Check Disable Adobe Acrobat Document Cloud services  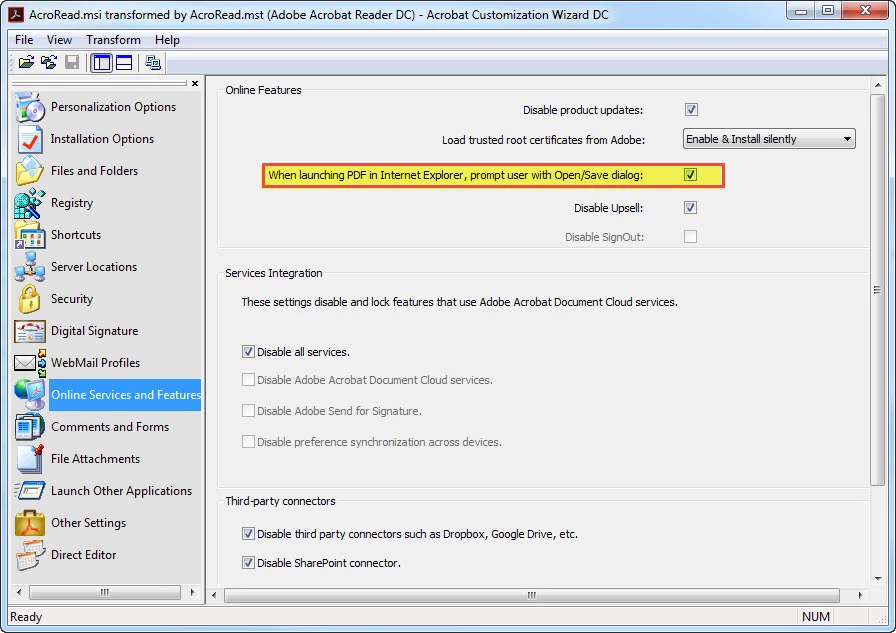coord(248,380)
